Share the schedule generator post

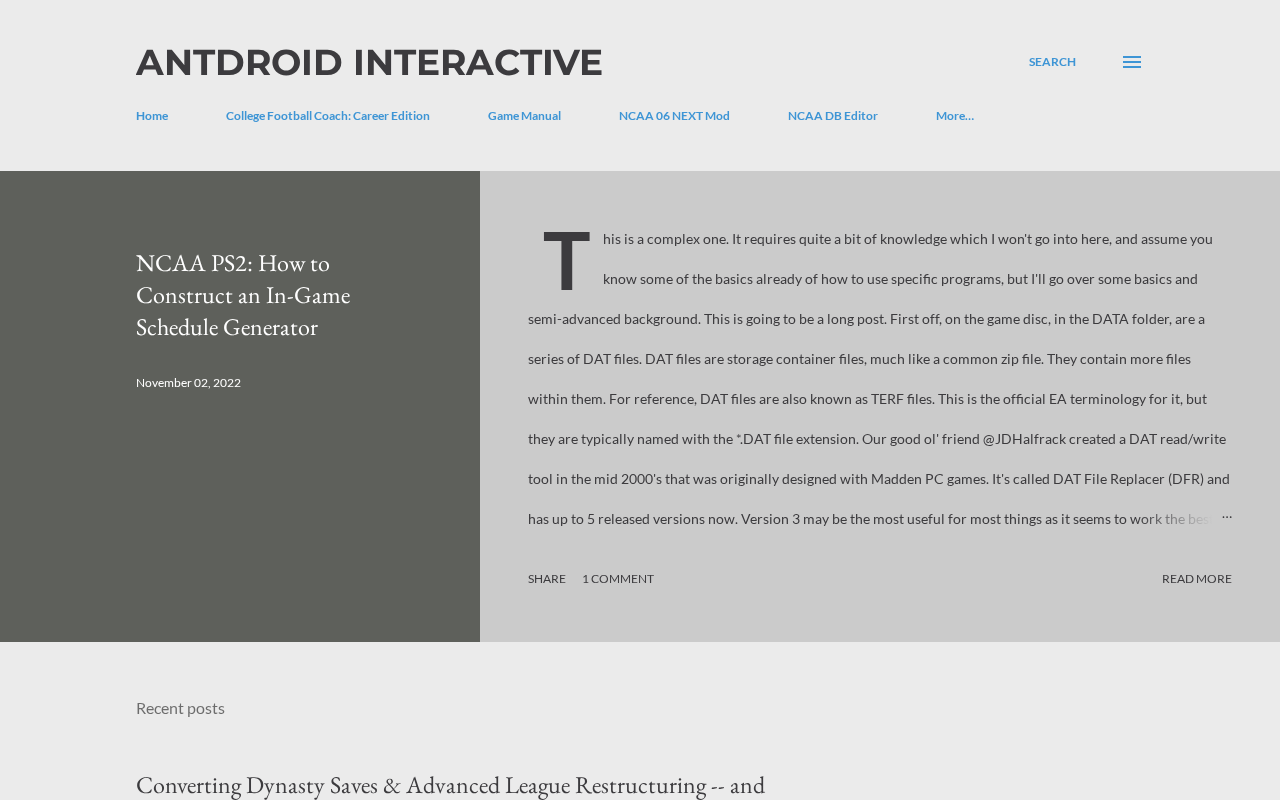click(x=547, y=579)
